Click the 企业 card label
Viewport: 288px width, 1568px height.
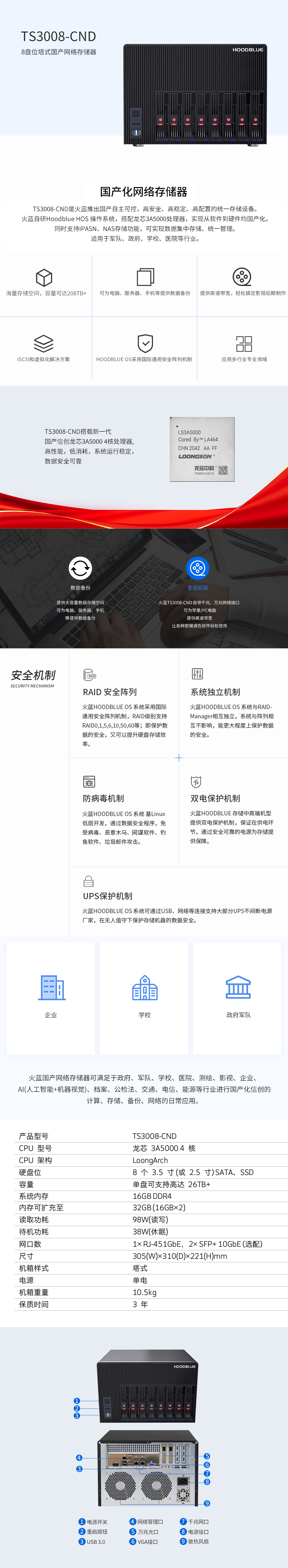coord(51,1015)
